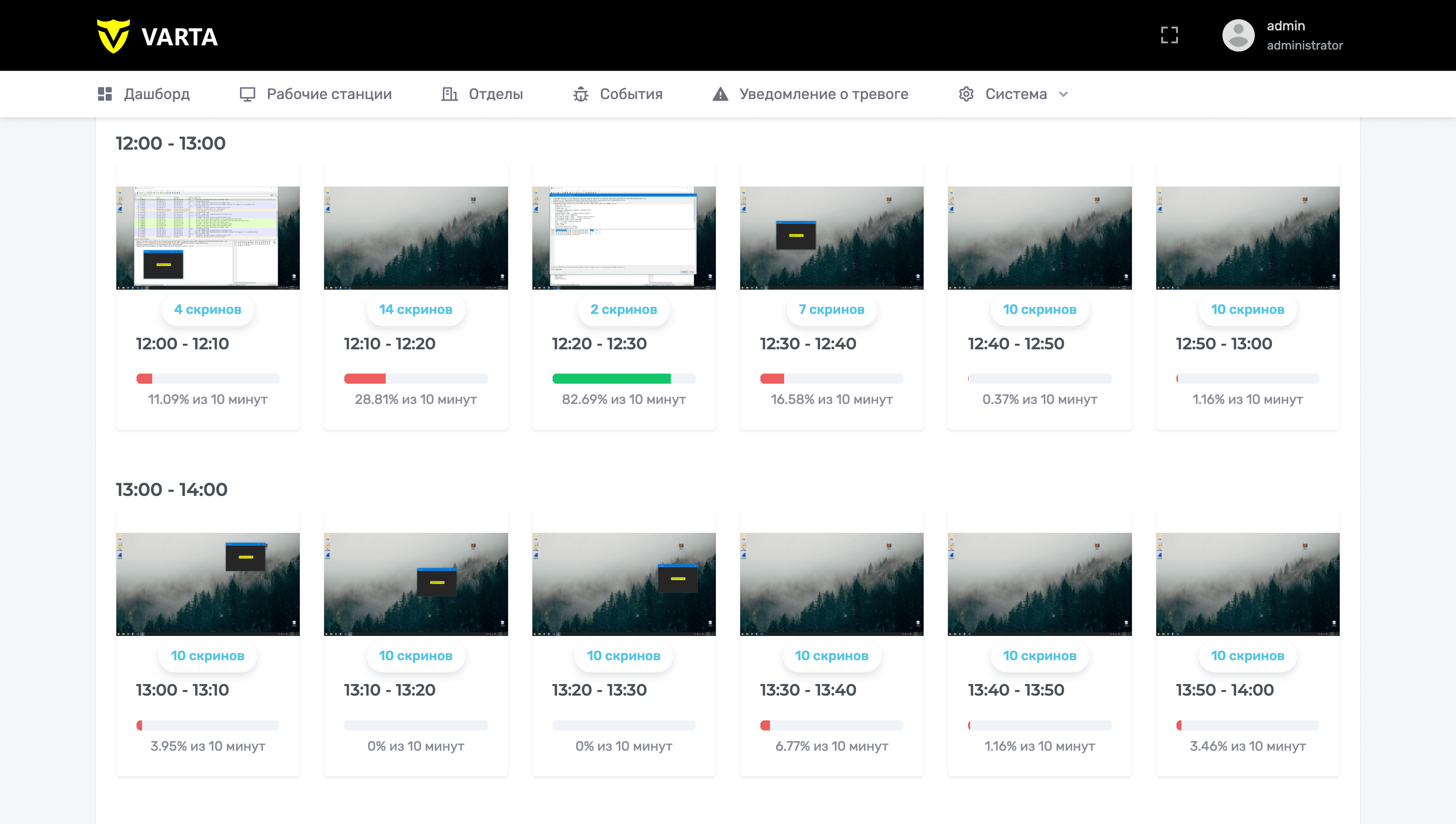The height and width of the screenshot is (824, 1456).
Task: Go to Уведомление о тревоге page
Action: (x=824, y=94)
